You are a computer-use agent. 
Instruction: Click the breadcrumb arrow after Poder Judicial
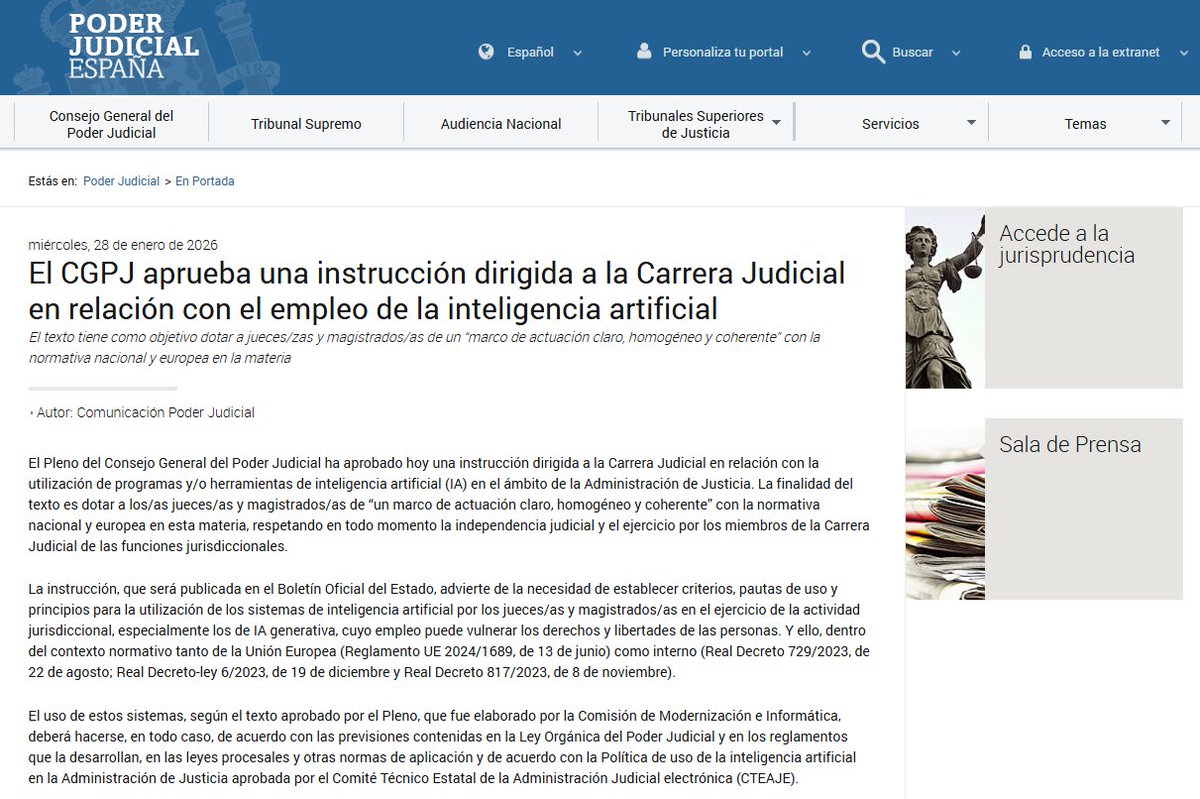(166, 181)
